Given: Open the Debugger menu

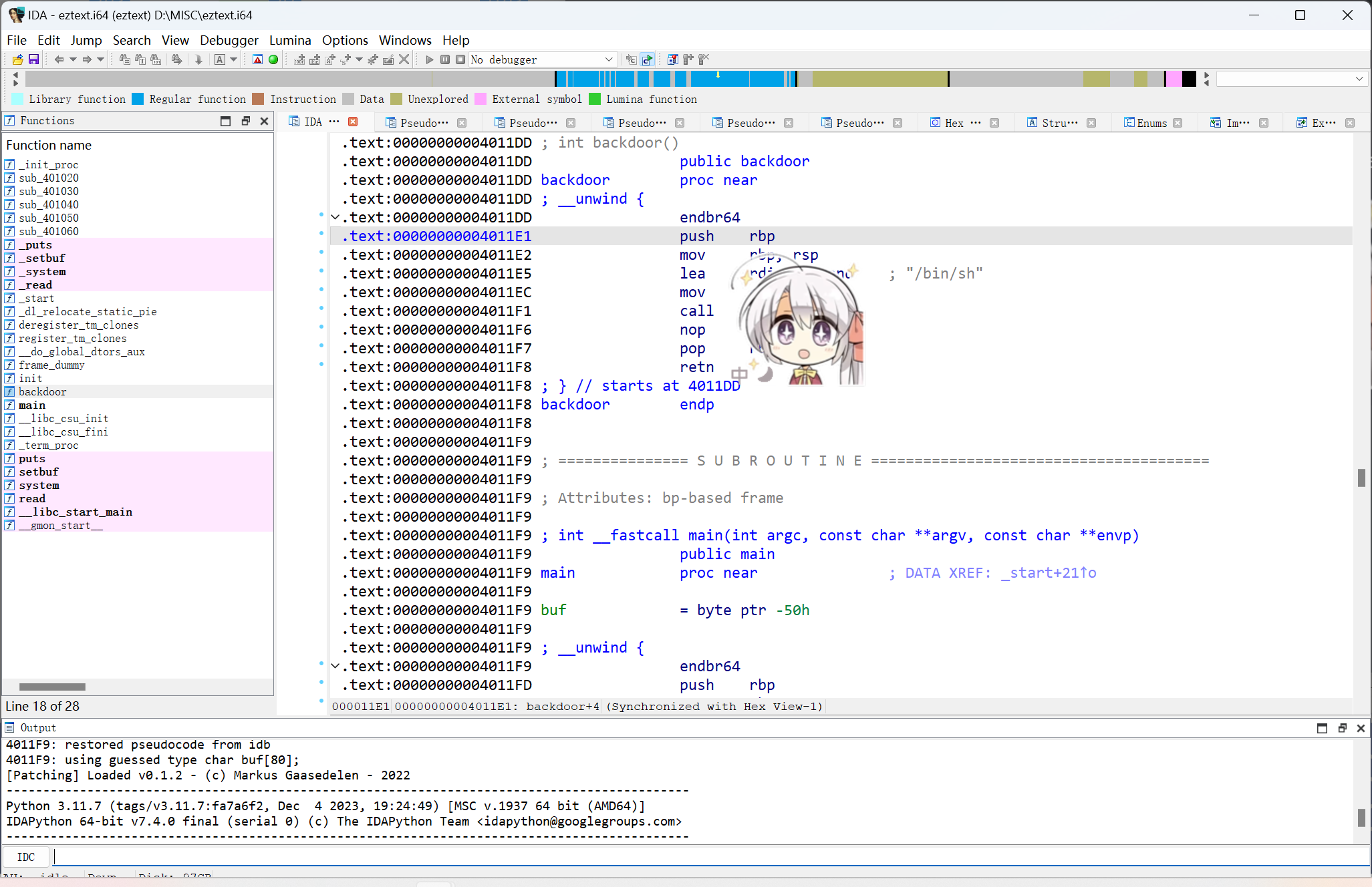Looking at the screenshot, I should 229,40.
